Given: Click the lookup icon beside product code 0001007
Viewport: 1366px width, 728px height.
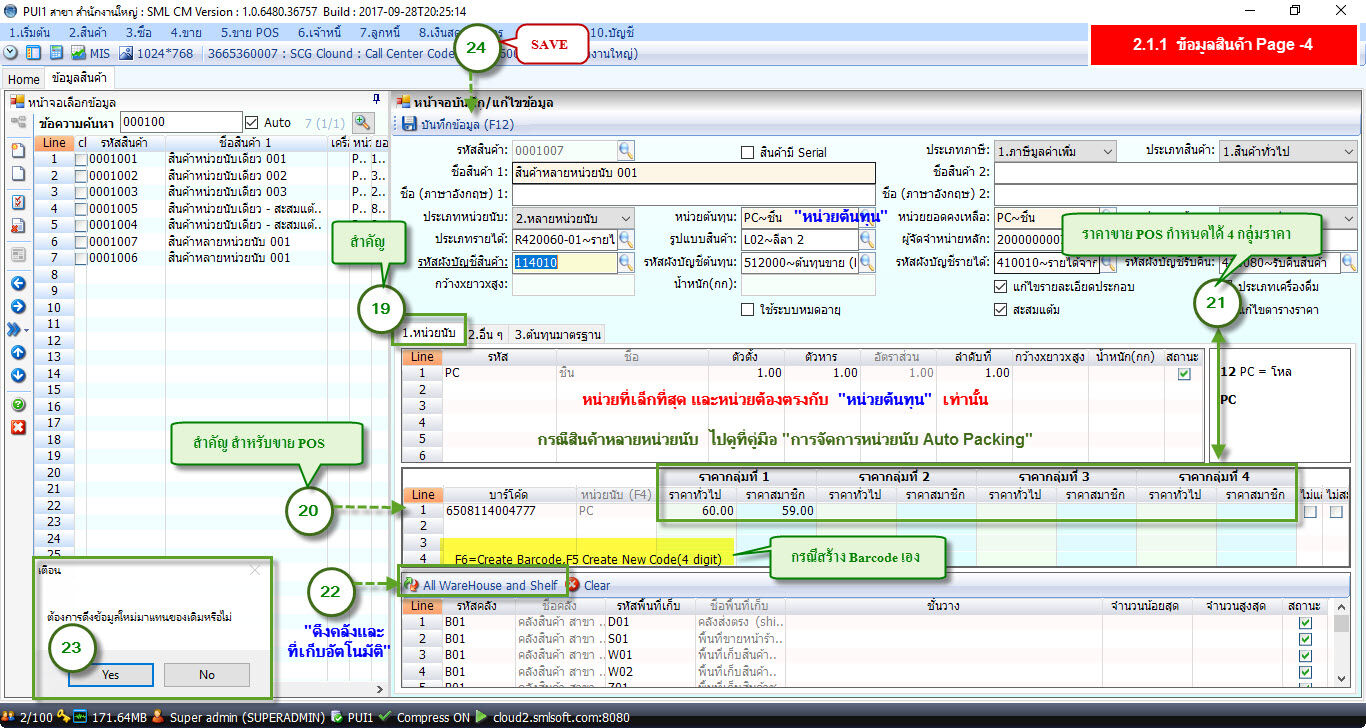Looking at the screenshot, I should [x=626, y=151].
